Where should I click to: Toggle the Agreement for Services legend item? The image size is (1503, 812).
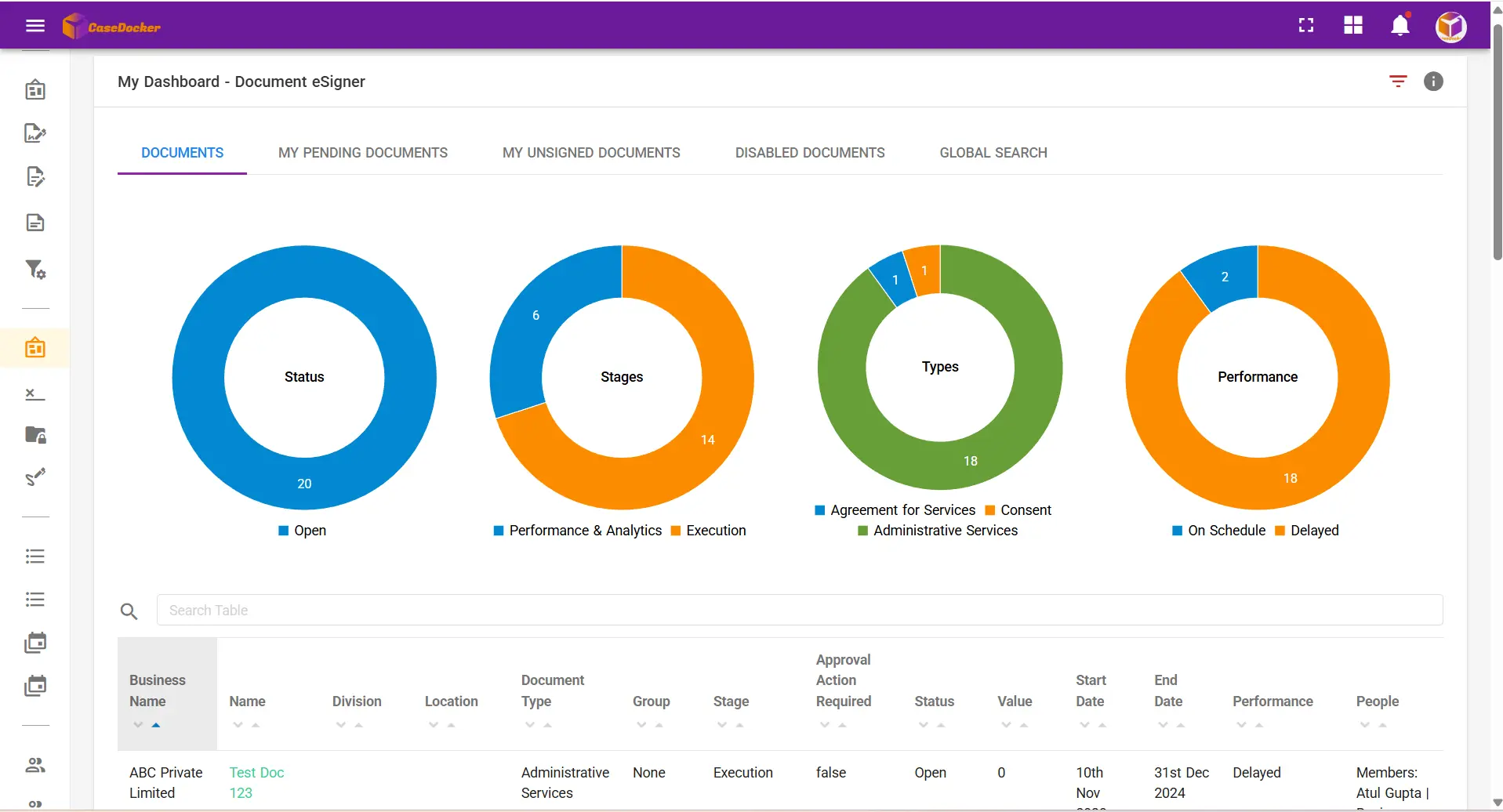point(895,510)
